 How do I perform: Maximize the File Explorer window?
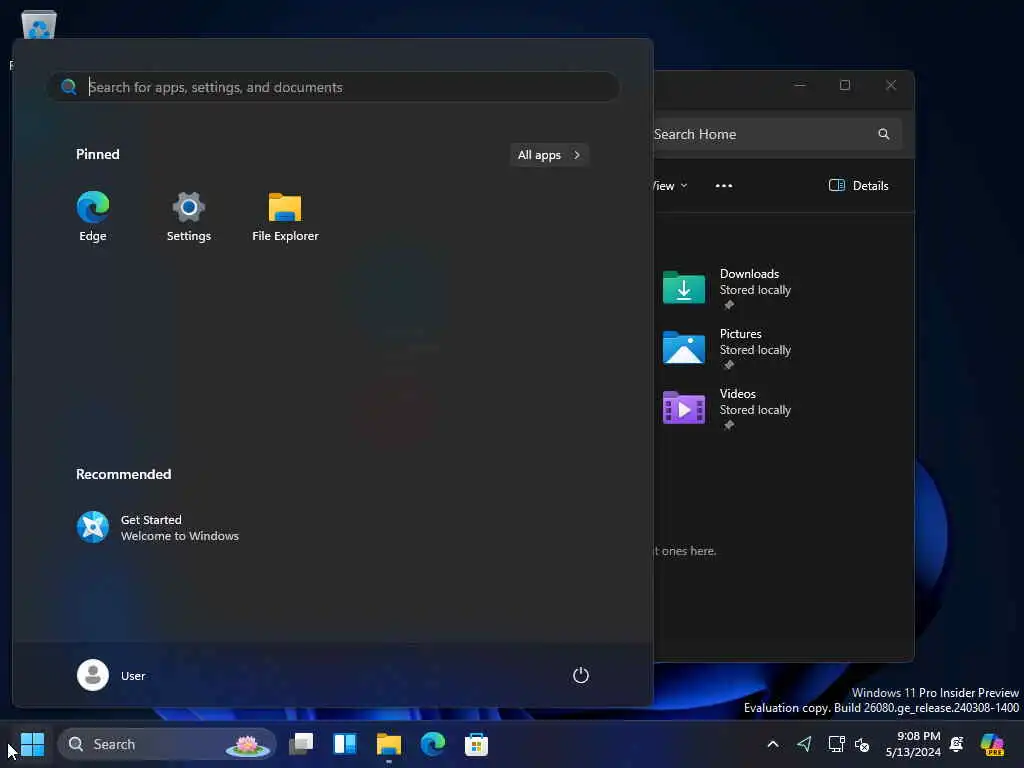[x=844, y=85]
